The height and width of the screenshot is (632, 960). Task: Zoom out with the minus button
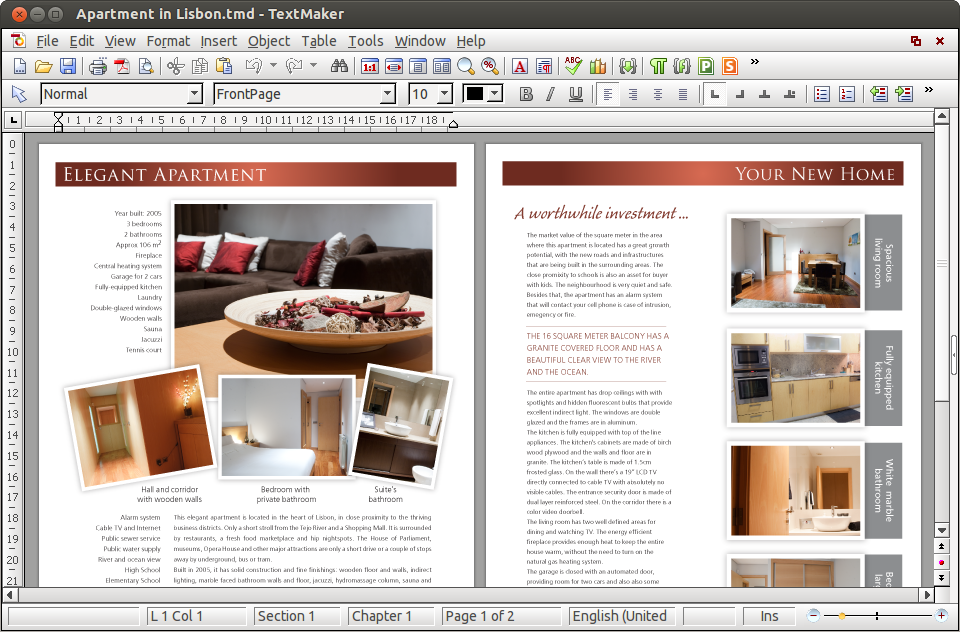click(x=813, y=615)
